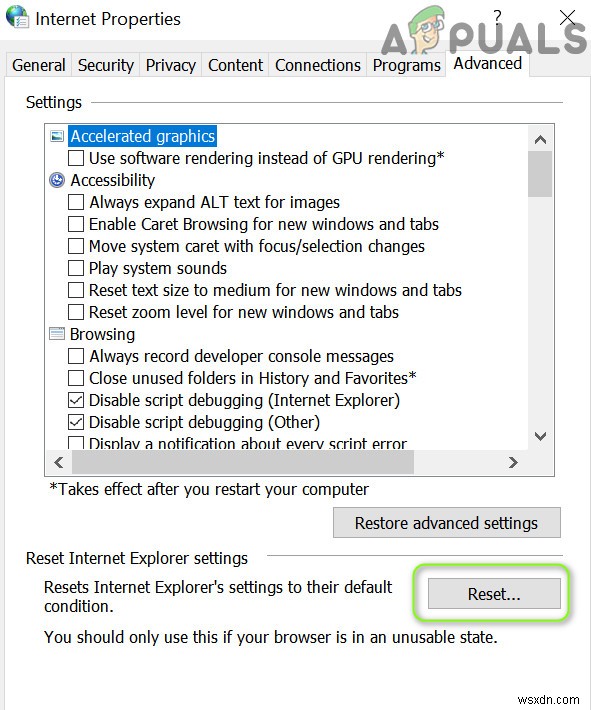This screenshot has height=710, width=591.
Task: Click the Accelerated graphics category icon
Action: (57, 136)
